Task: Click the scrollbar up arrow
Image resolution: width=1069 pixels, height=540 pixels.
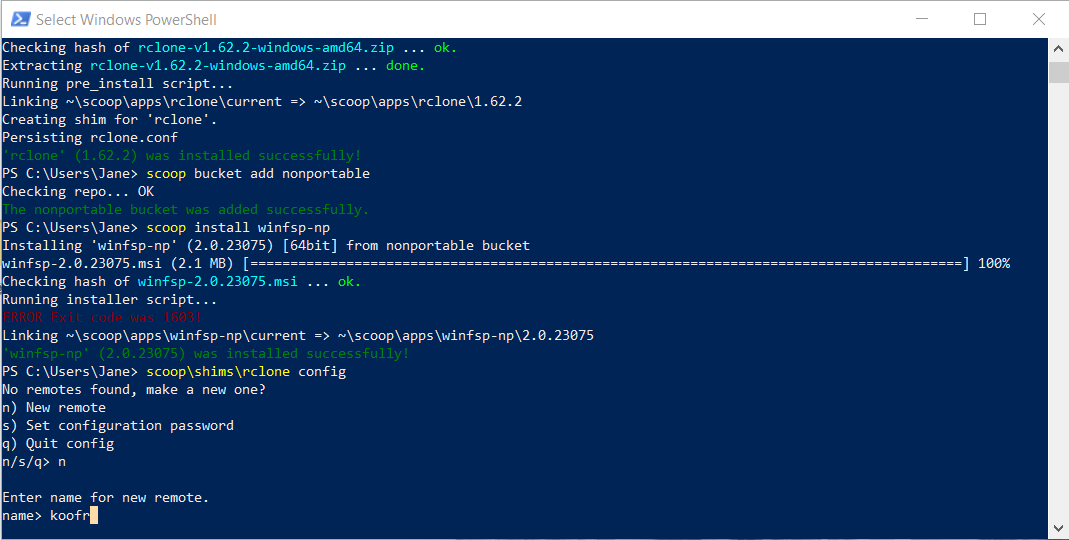Action: 1058,48
